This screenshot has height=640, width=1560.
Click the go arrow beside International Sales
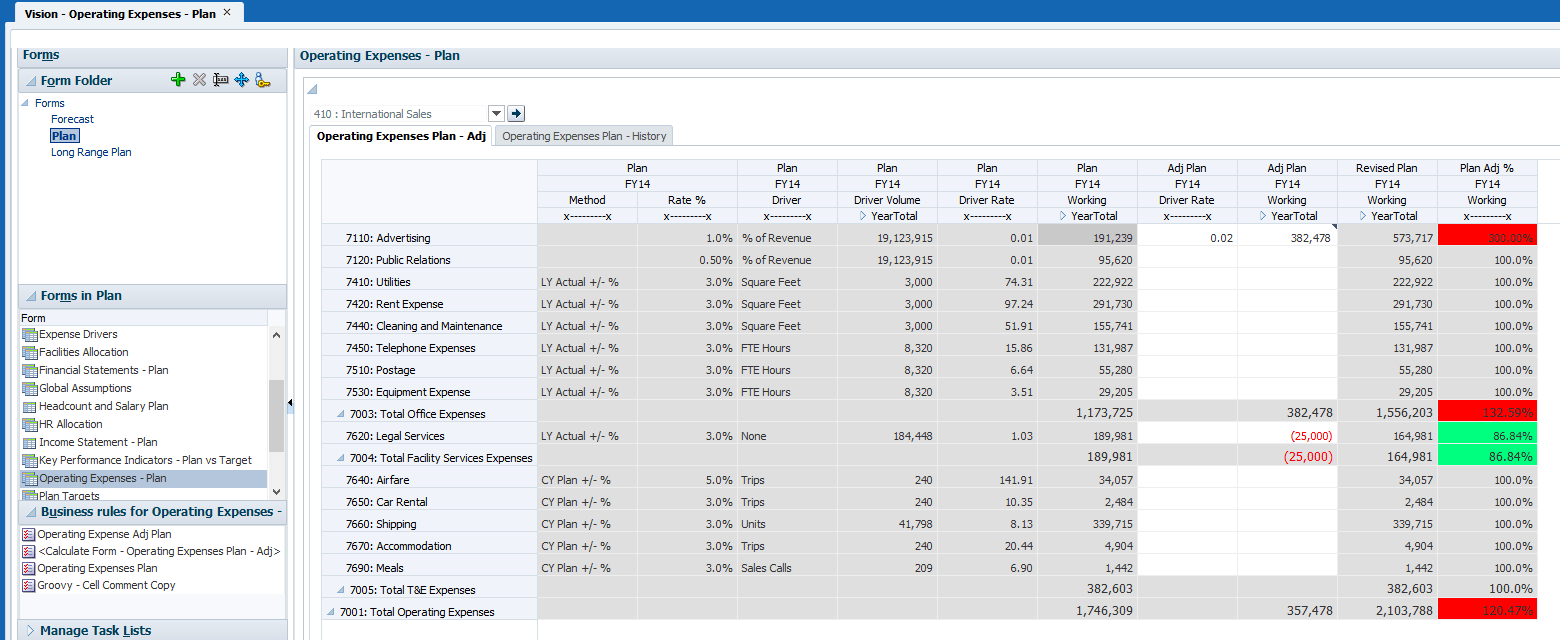(516, 114)
